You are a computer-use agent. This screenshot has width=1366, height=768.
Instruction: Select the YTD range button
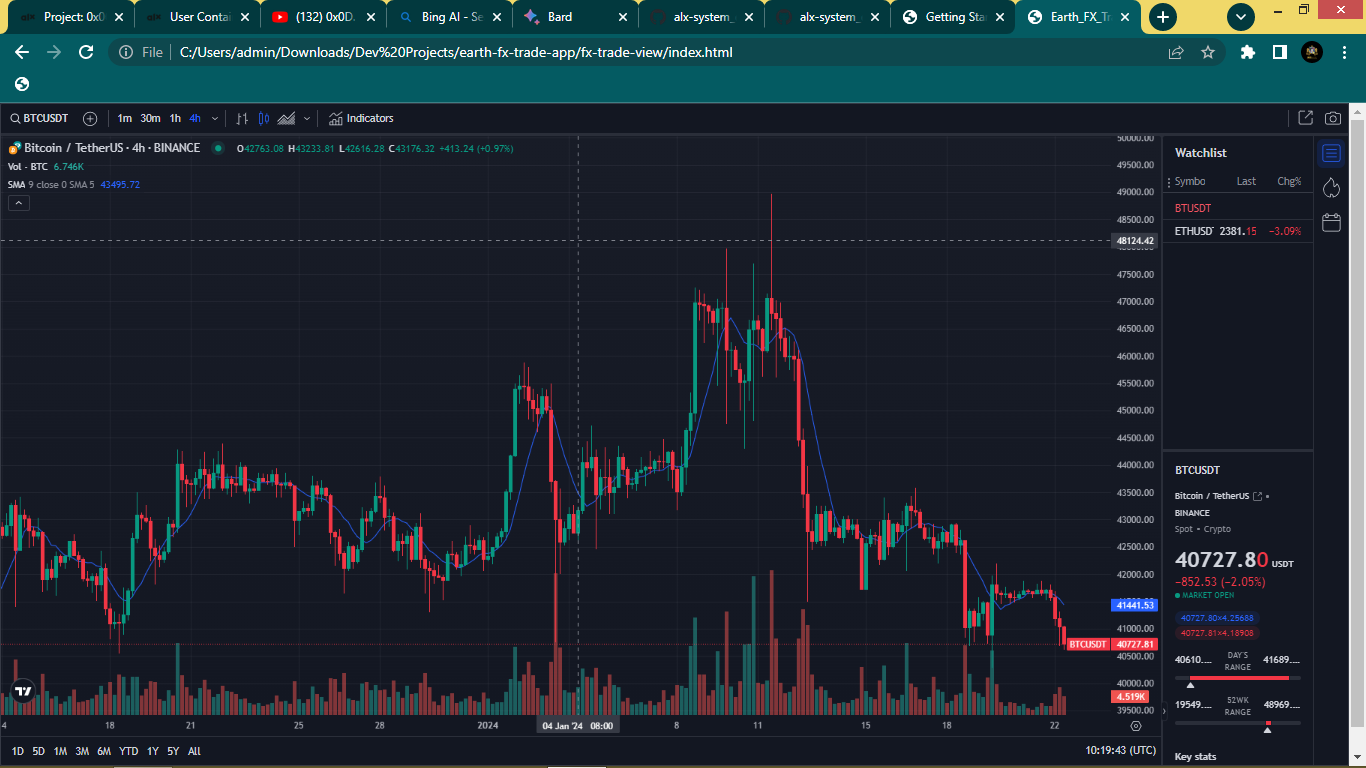(128, 751)
